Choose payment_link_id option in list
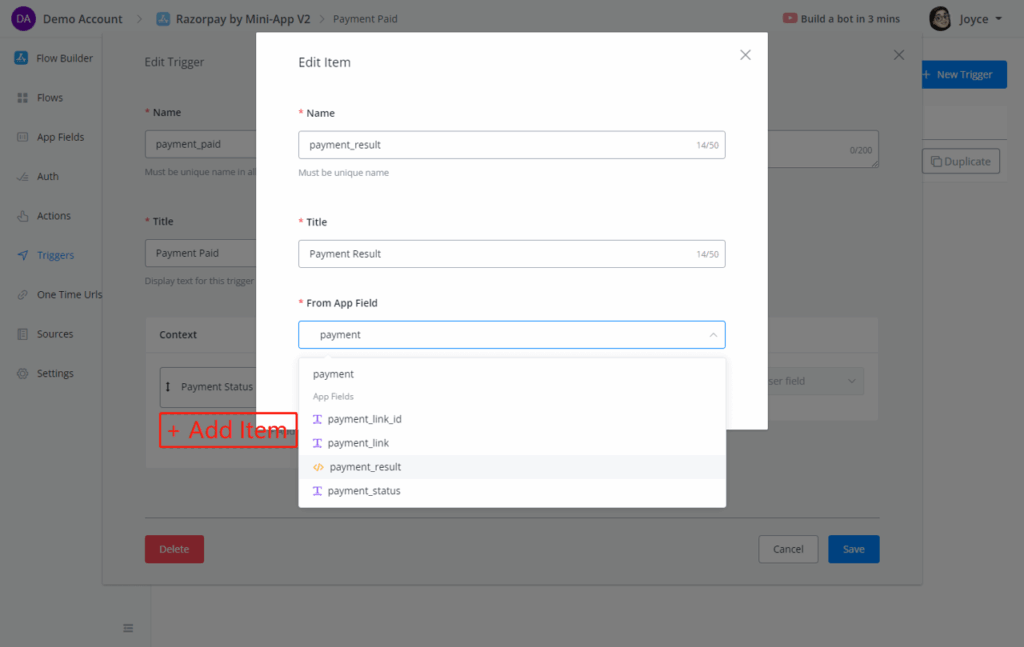This screenshot has width=1024, height=647. point(364,419)
